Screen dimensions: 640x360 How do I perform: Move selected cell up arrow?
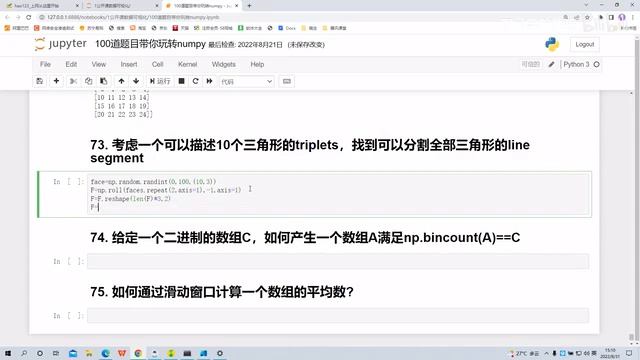click(121, 81)
